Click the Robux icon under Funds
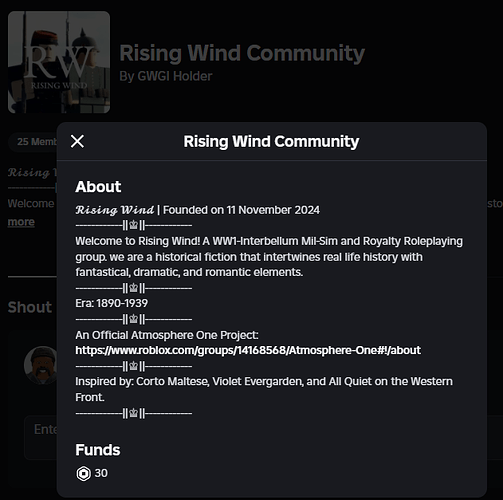503x500 pixels. tap(83, 474)
